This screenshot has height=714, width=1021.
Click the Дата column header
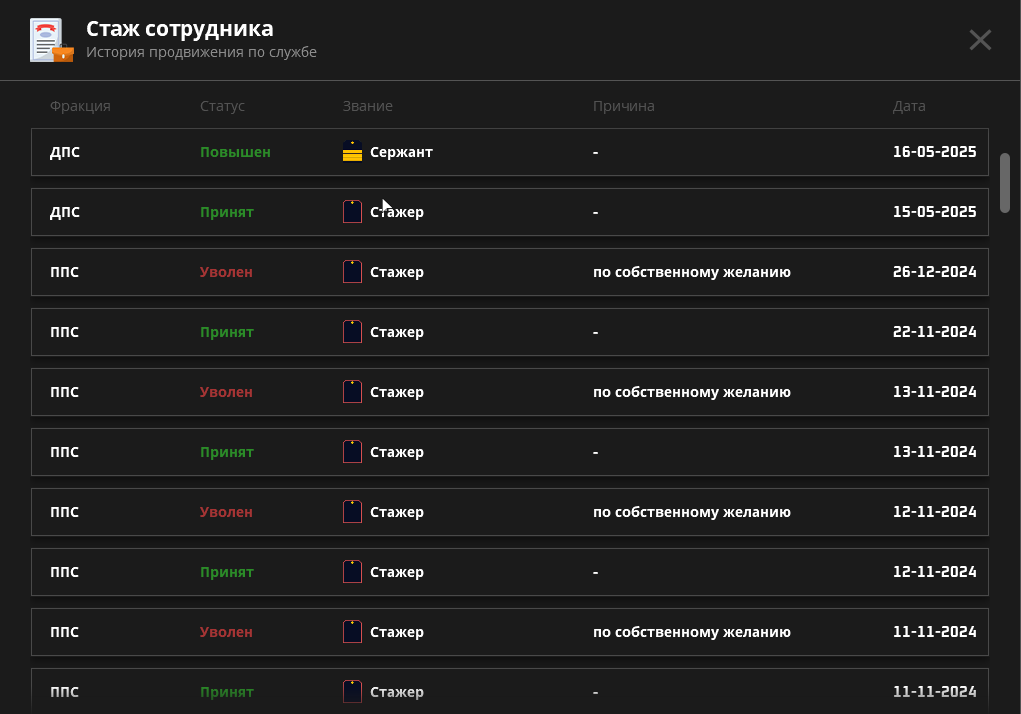tap(909, 106)
